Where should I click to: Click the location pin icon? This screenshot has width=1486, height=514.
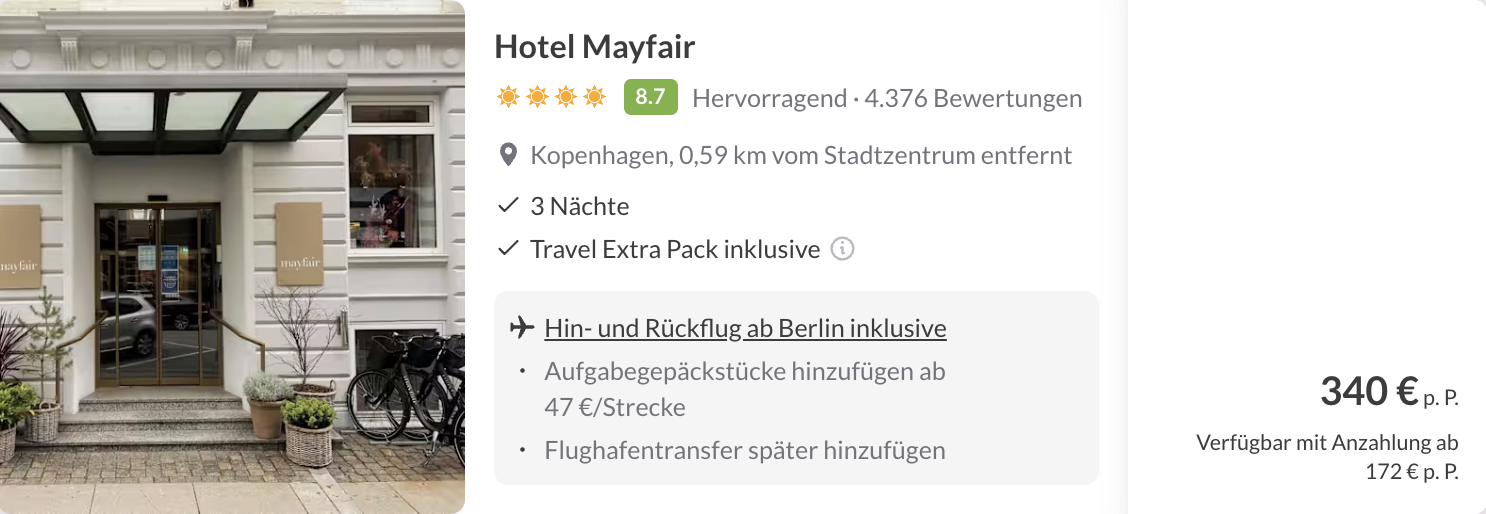pyautogui.click(x=508, y=156)
